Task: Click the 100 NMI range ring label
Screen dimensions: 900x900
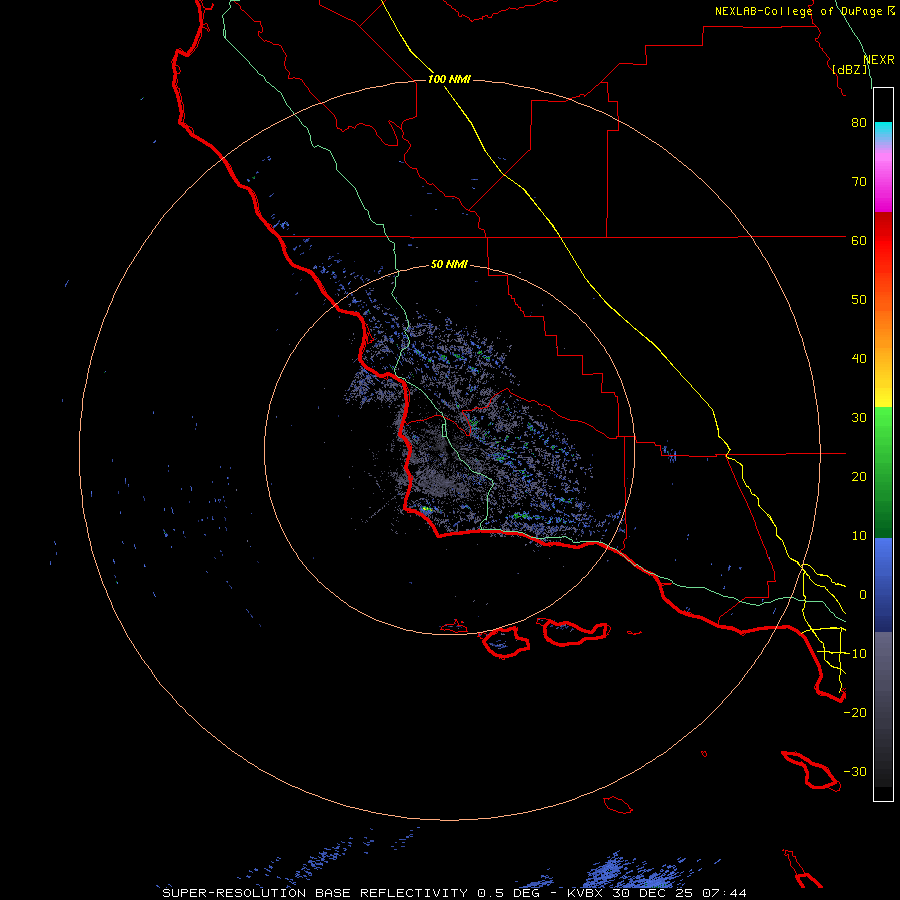Action: tap(449, 79)
